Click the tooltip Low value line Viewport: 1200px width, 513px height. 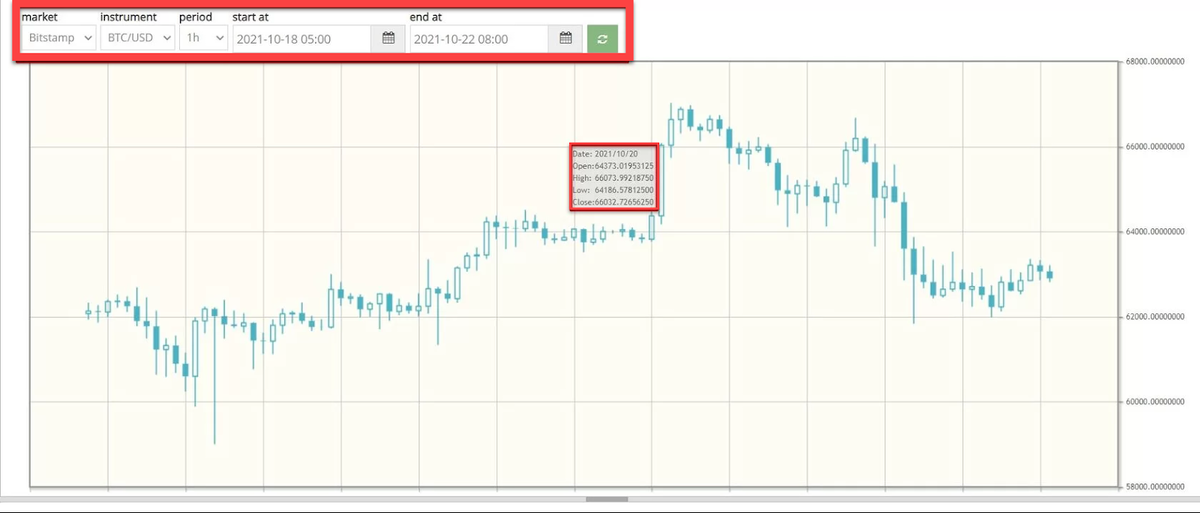tap(613, 190)
